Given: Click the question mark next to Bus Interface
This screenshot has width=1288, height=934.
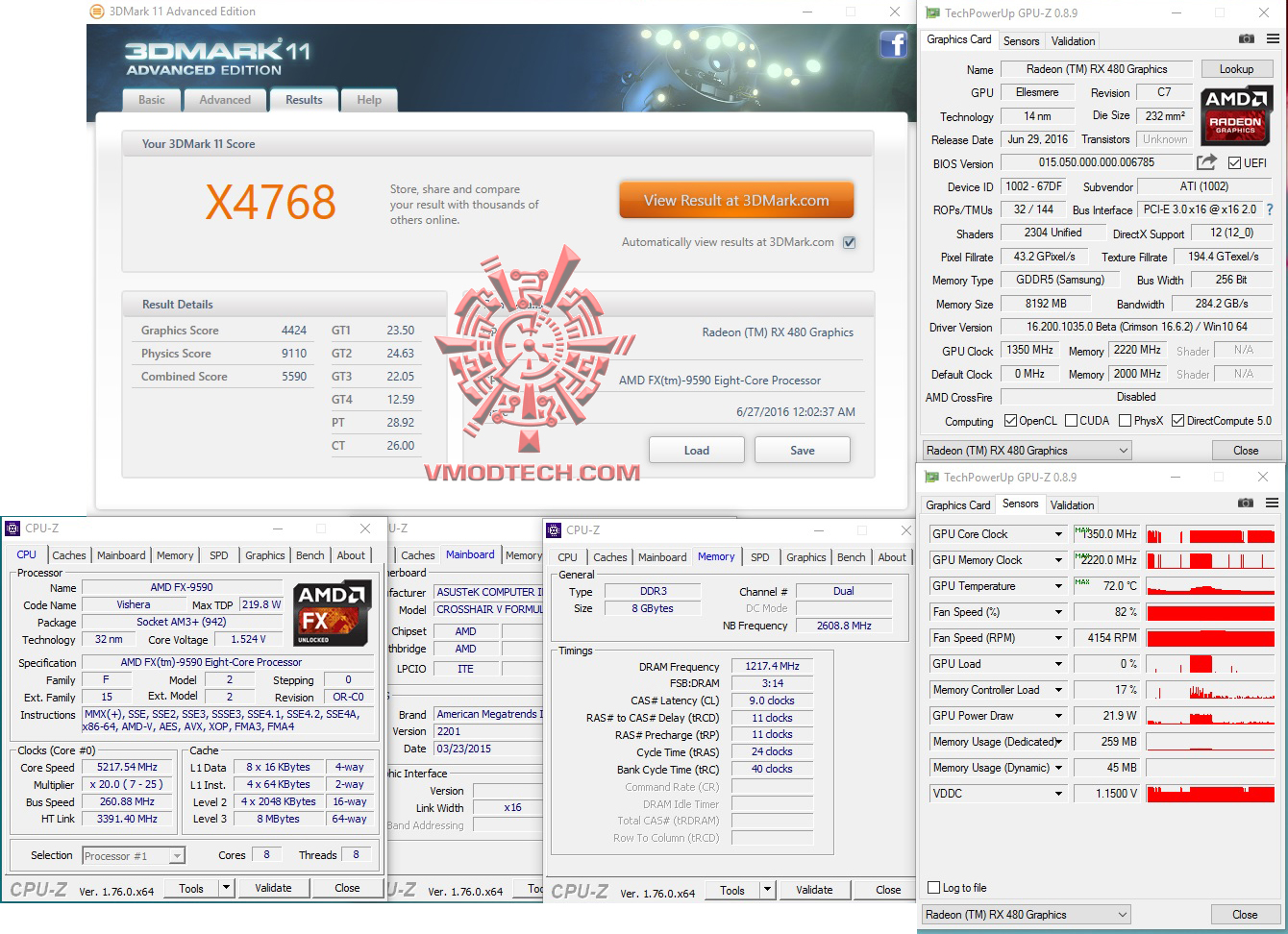Looking at the screenshot, I should coord(1270,209).
